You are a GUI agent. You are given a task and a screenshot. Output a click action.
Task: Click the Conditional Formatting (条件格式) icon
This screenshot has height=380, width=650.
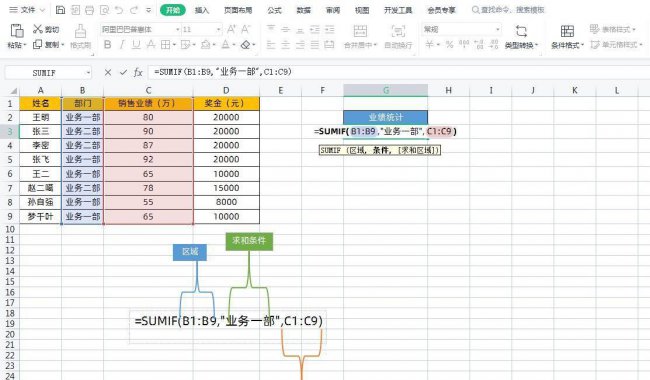[567, 31]
